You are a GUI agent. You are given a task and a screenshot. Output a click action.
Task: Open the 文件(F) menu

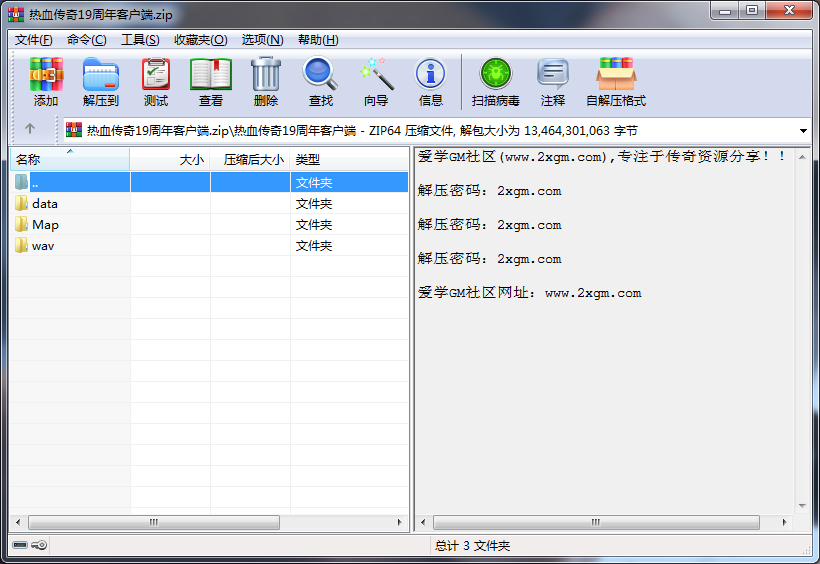[33, 40]
